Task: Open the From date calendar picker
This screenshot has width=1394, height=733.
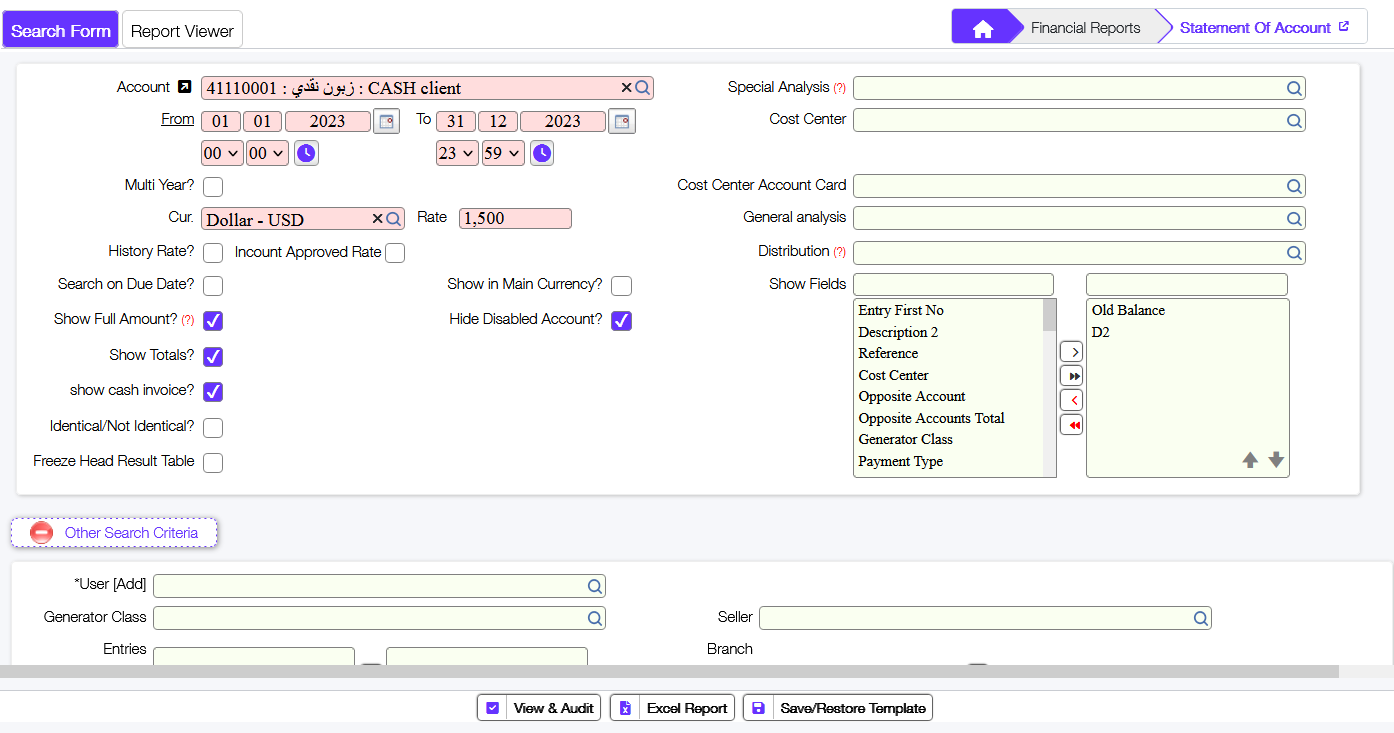Action: coord(385,122)
